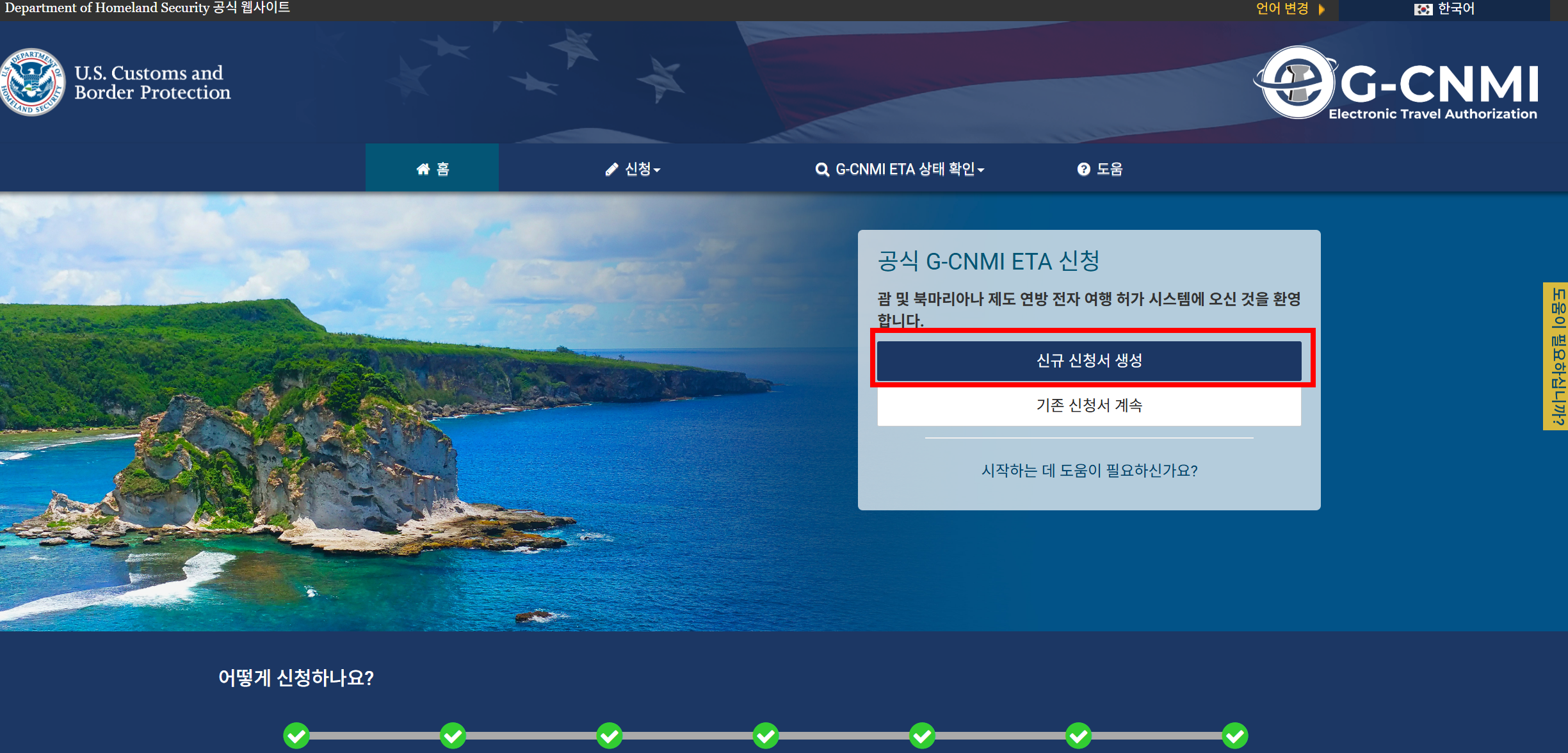Open the 도움 menu item
This screenshot has width=1568, height=753.
point(1109,169)
